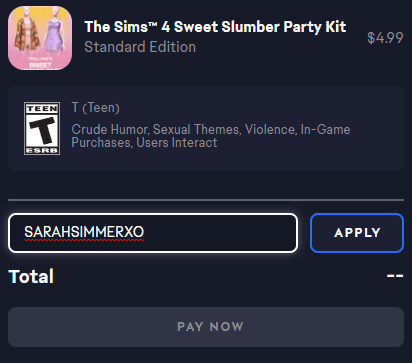Select the T (Teen) rating text
This screenshot has width=412, height=363.
(96, 108)
